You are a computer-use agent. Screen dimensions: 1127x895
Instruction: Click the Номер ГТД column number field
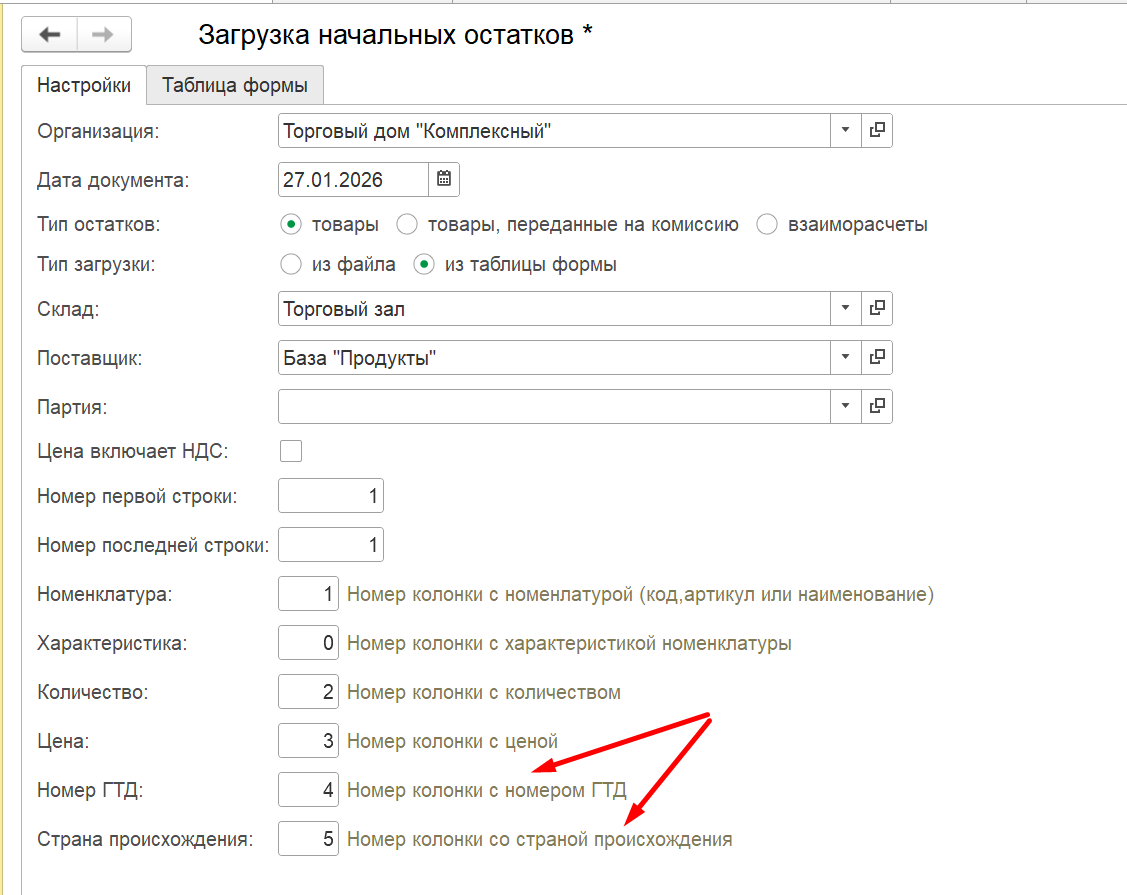click(x=308, y=789)
